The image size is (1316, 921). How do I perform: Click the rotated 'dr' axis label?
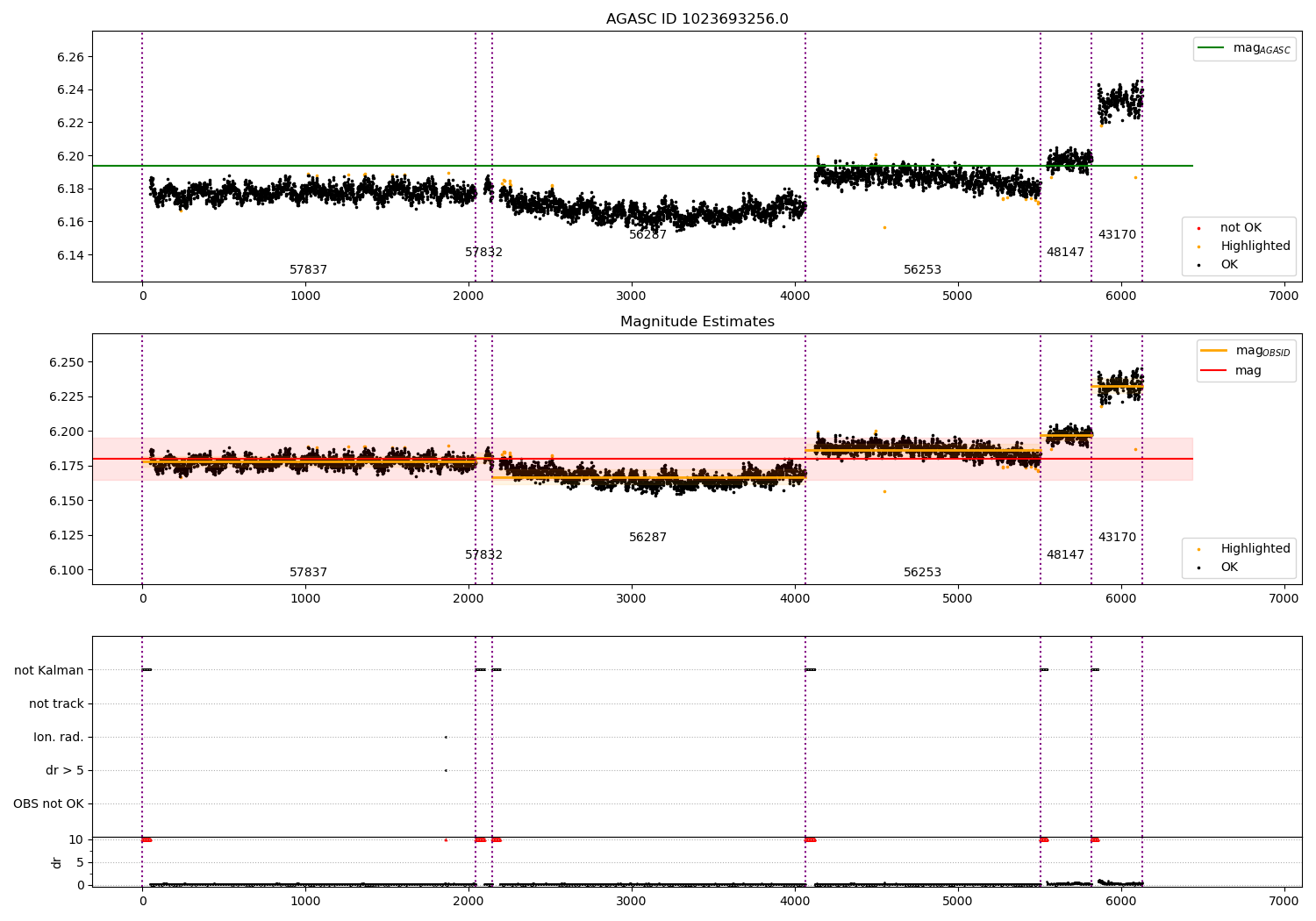(x=57, y=862)
